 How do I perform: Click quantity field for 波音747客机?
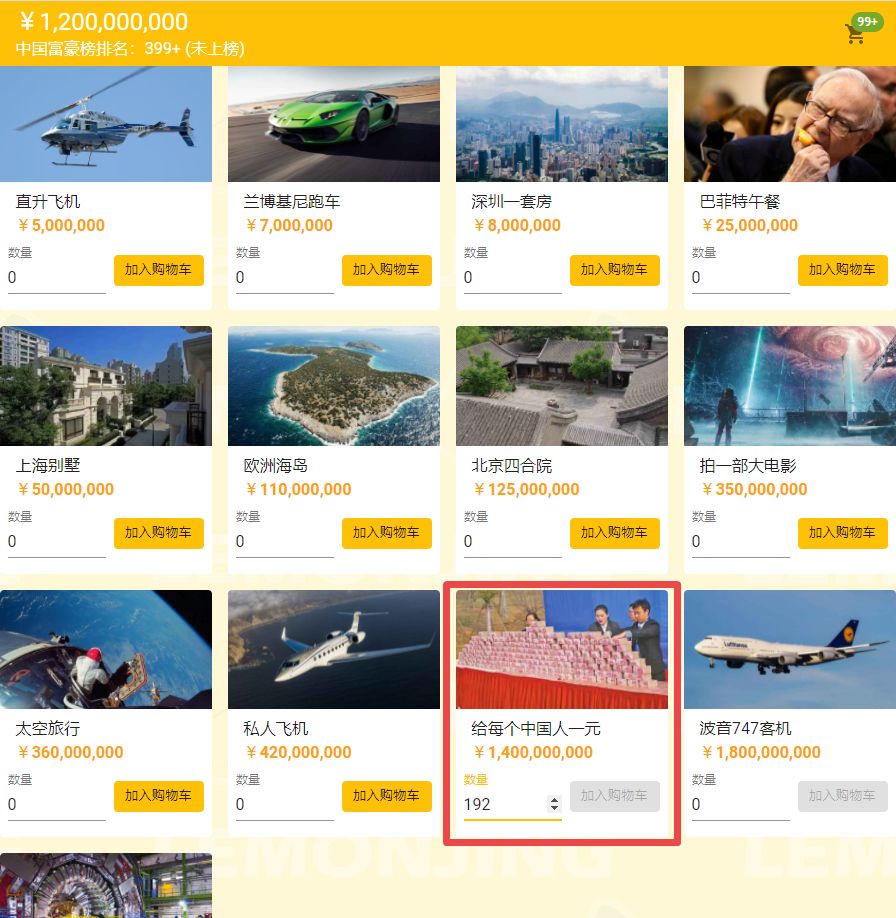click(x=740, y=804)
